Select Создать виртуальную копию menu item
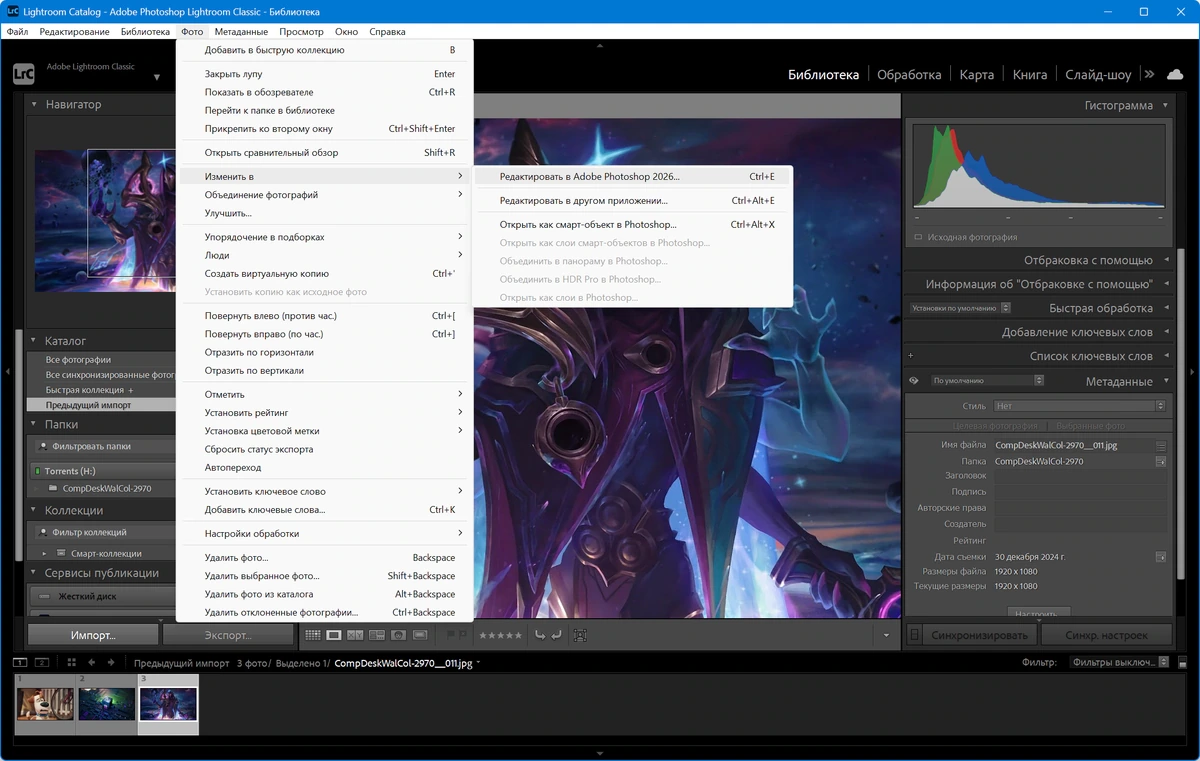Viewport: 1200px width, 761px height. pos(324,273)
